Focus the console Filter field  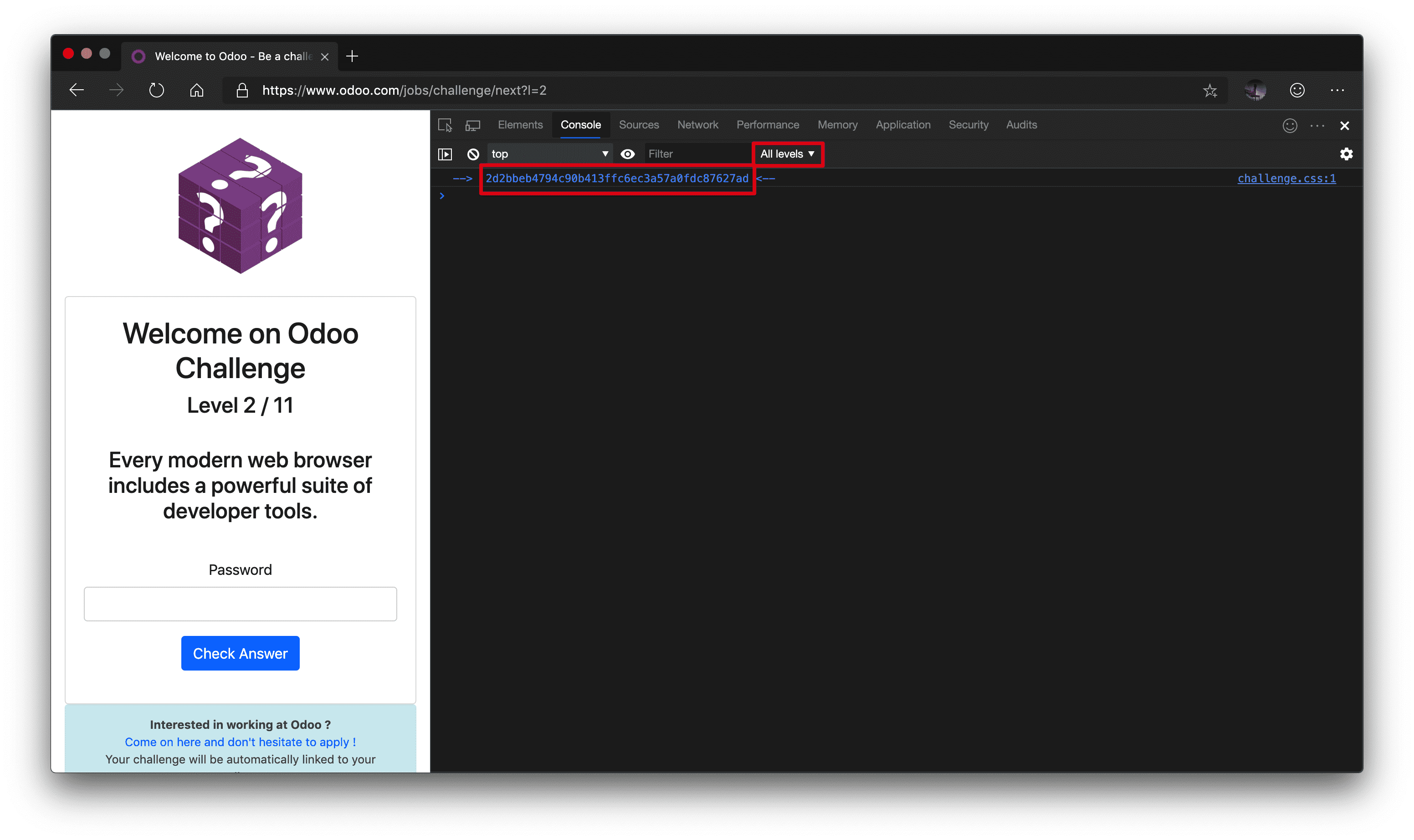pos(697,154)
